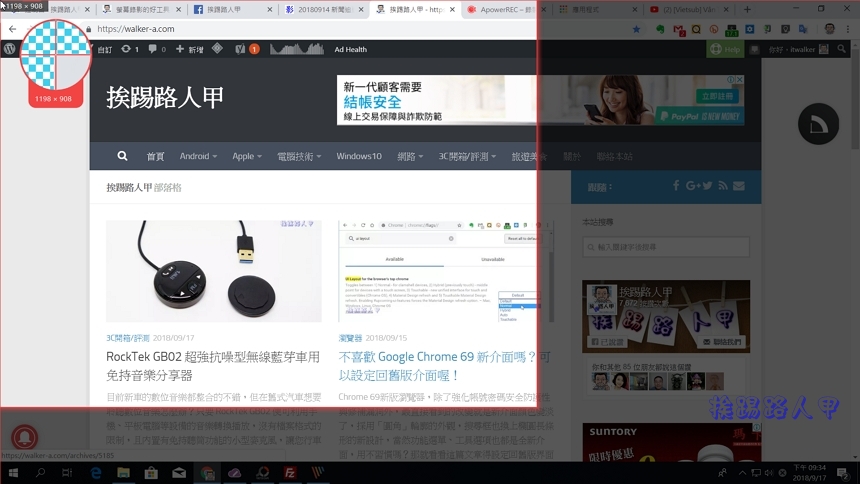The height and width of the screenshot is (484, 860).
Task: Click the blue gear extension icon
Action: pyautogui.click(x=749, y=29)
